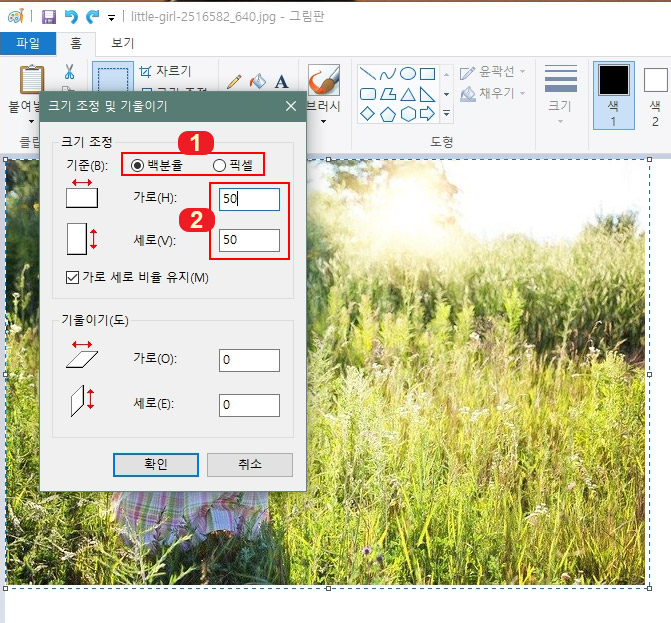Expand the 붙여넣기 dropdown arrow
The height and width of the screenshot is (623, 671).
31,122
